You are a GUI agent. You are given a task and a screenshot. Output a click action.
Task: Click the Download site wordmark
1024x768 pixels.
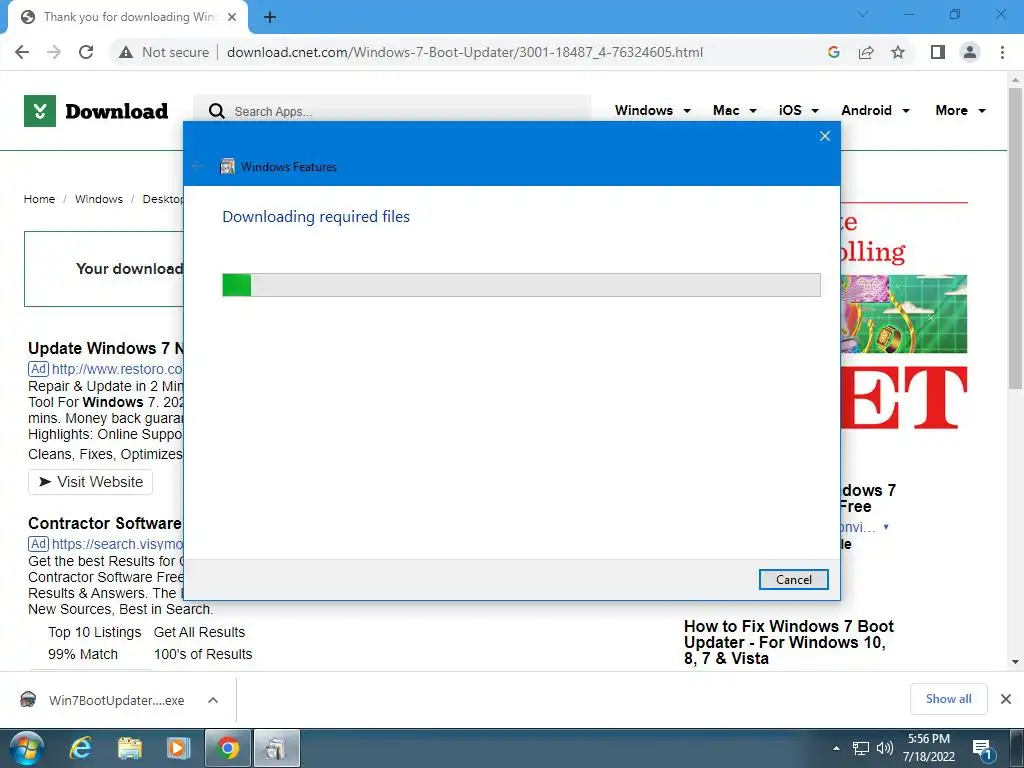point(116,111)
